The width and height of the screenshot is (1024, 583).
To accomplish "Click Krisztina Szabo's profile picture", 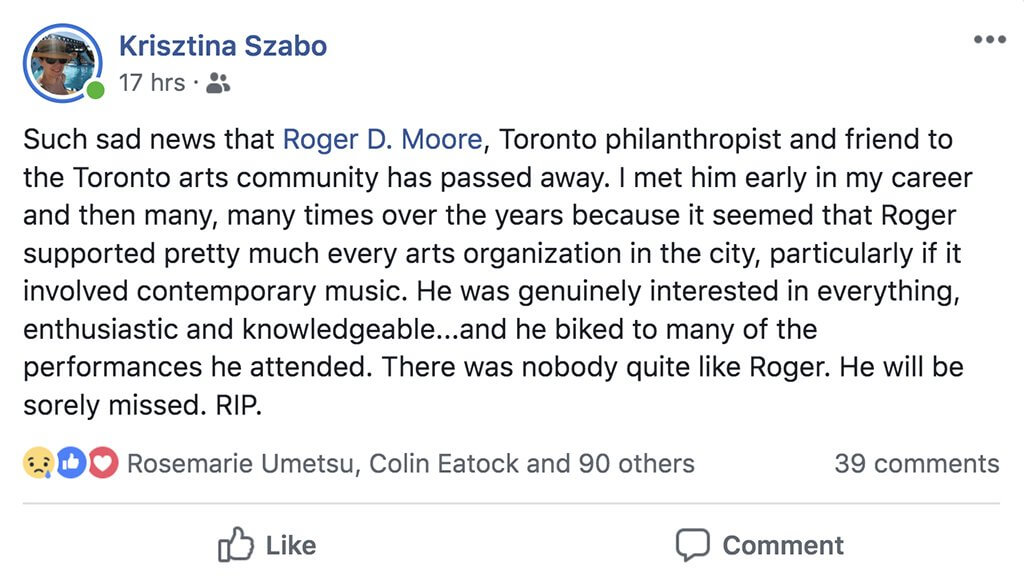I will pos(62,63).
